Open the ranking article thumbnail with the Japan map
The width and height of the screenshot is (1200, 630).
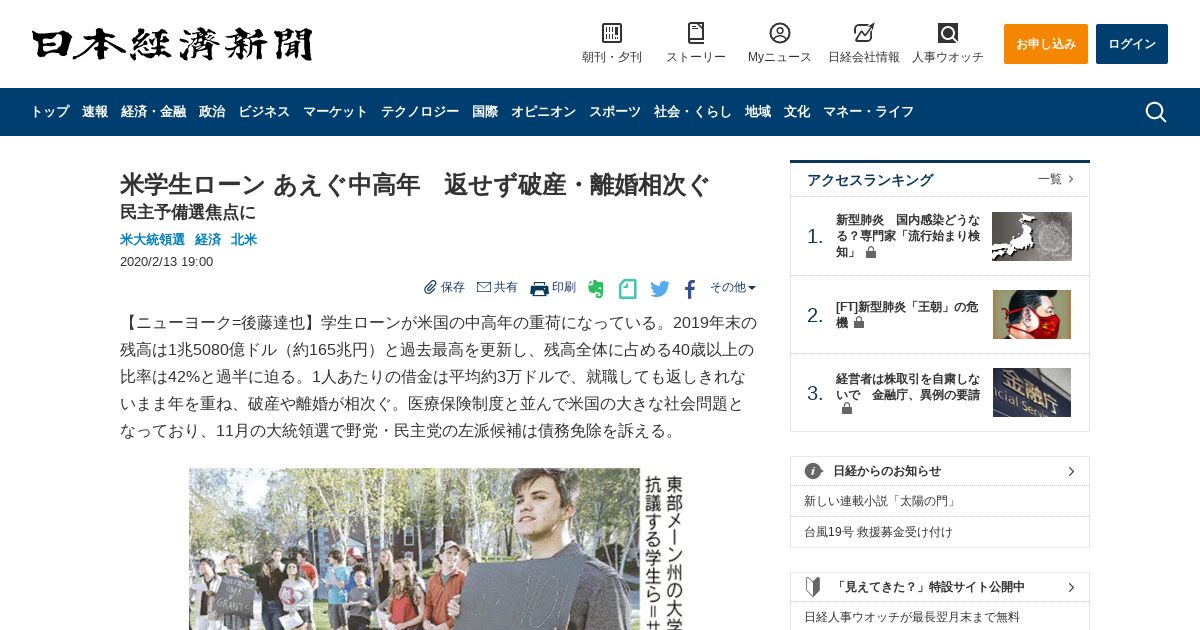click(x=1032, y=236)
